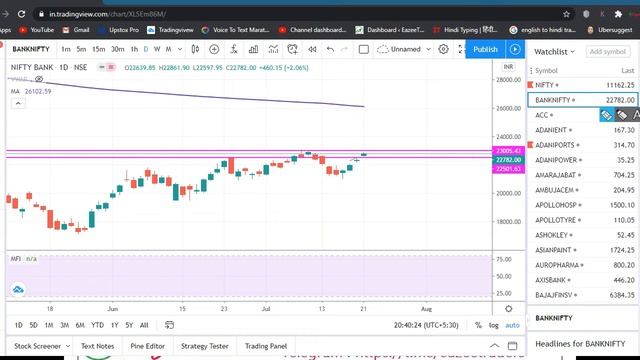
Task: Select the 1m timeframe
Action: [x=66, y=49]
